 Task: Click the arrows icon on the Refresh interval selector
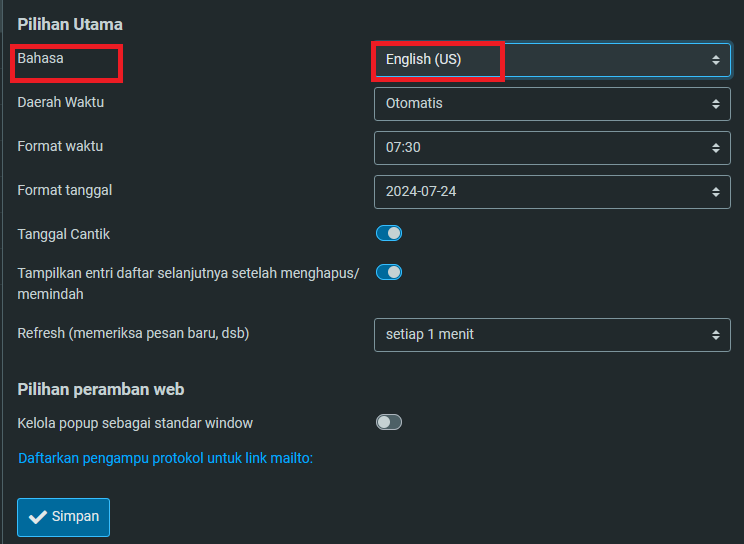pyautogui.click(x=716, y=334)
